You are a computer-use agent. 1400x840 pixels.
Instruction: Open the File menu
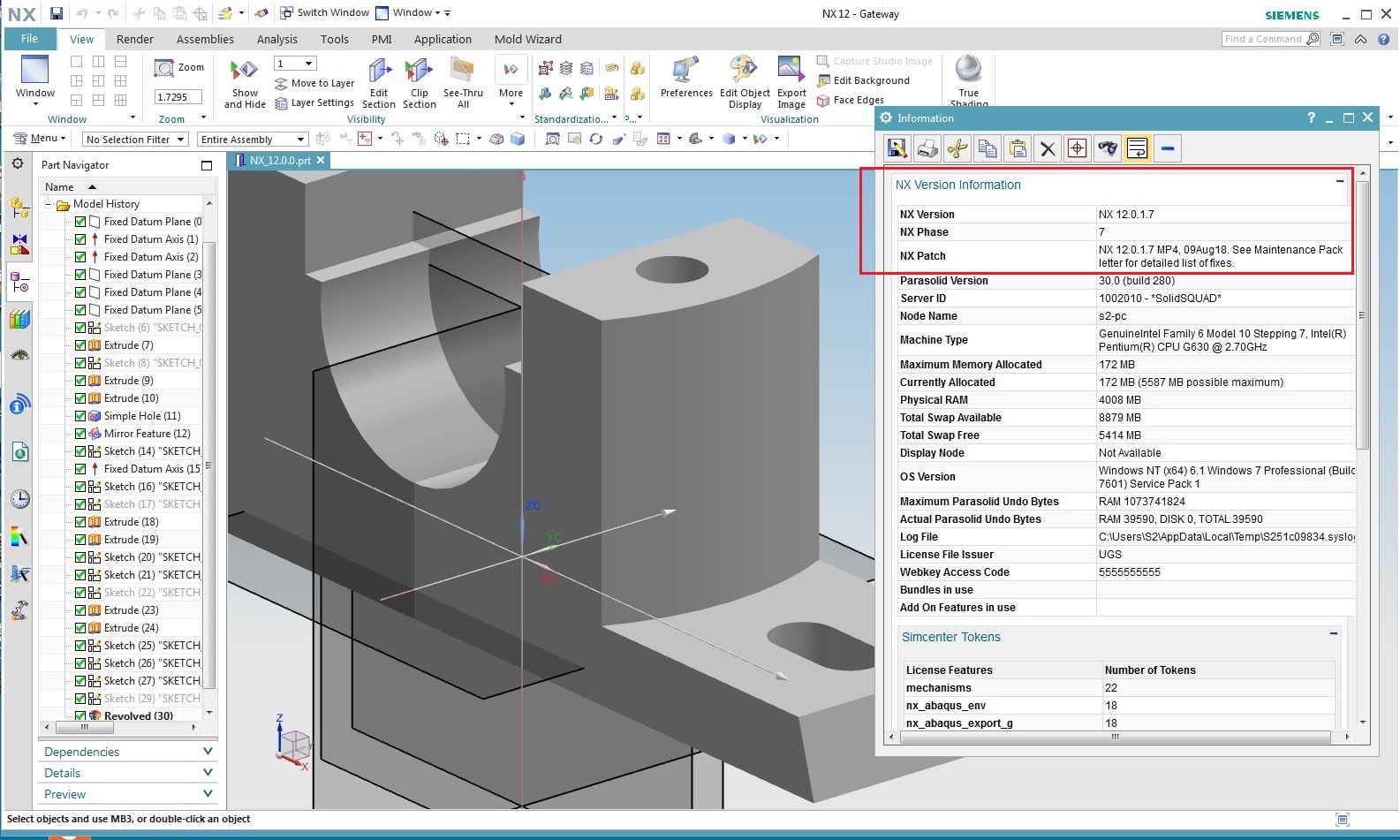click(x=29, y=39)
